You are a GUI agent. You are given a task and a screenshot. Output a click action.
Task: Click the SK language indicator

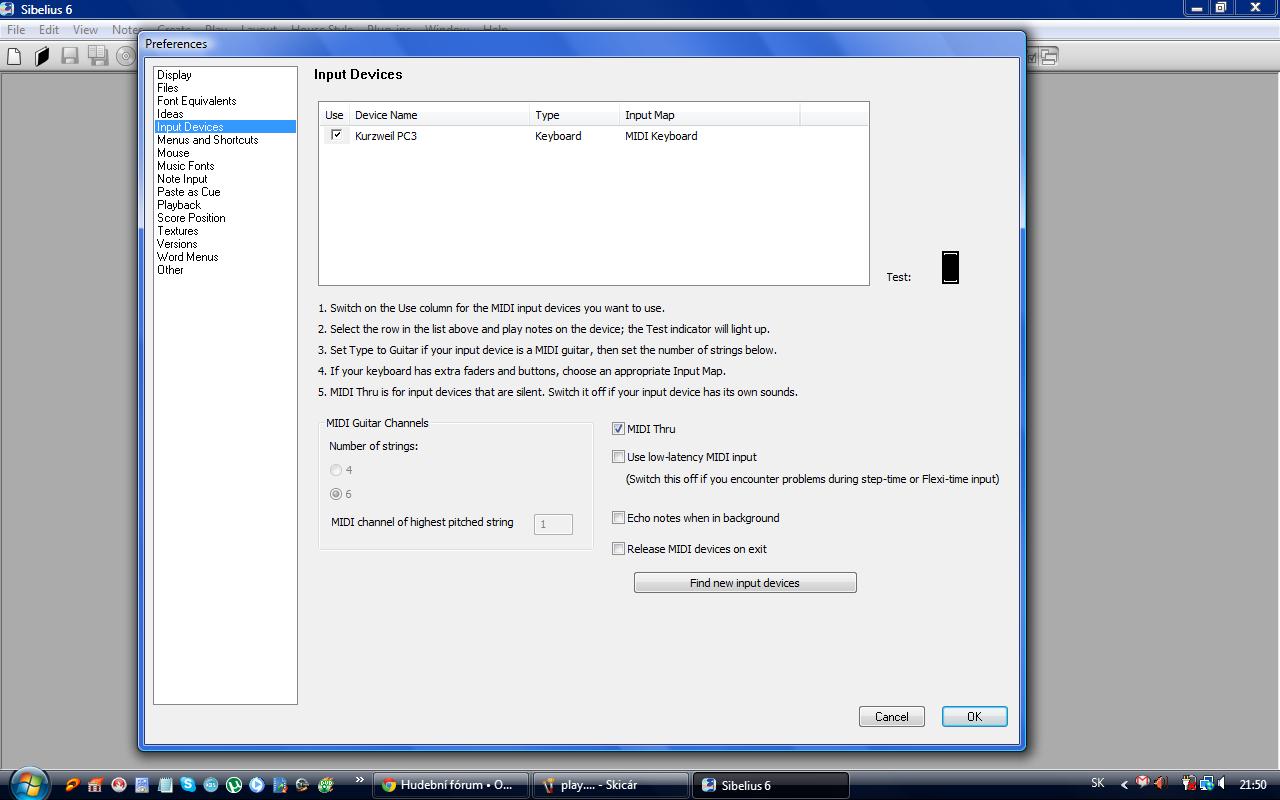pos(1098,784)
